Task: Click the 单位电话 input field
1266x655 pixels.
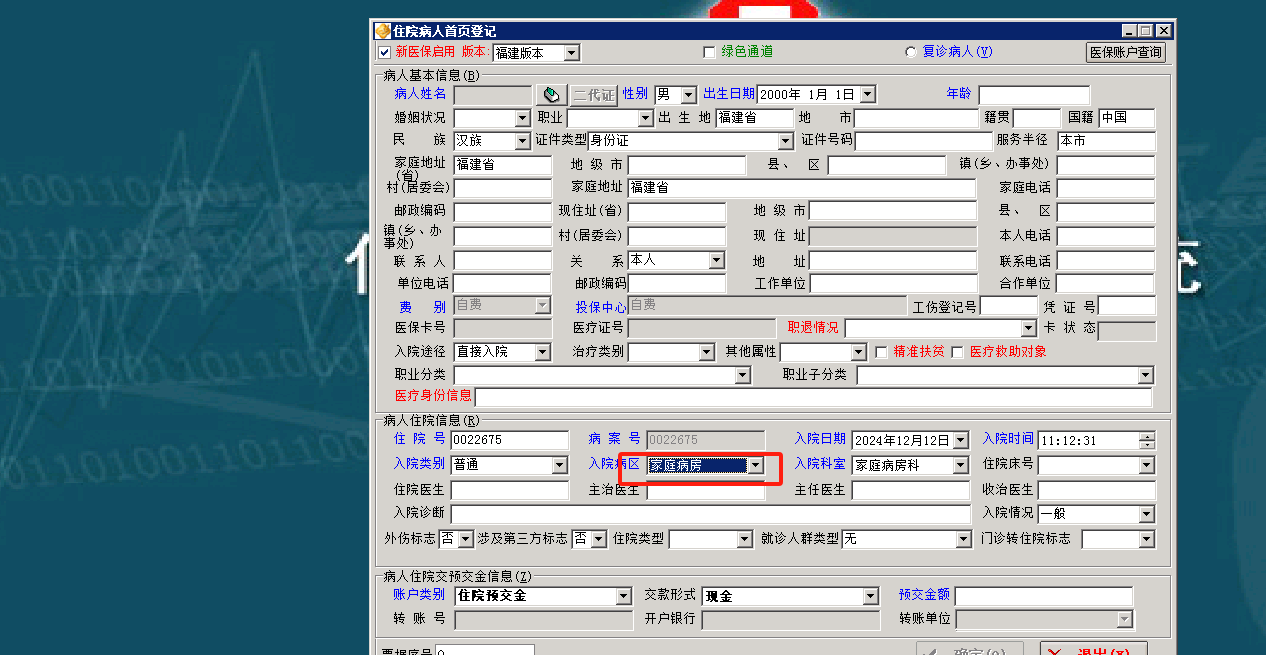Action: pyautogui.click(x=502, y=284)
